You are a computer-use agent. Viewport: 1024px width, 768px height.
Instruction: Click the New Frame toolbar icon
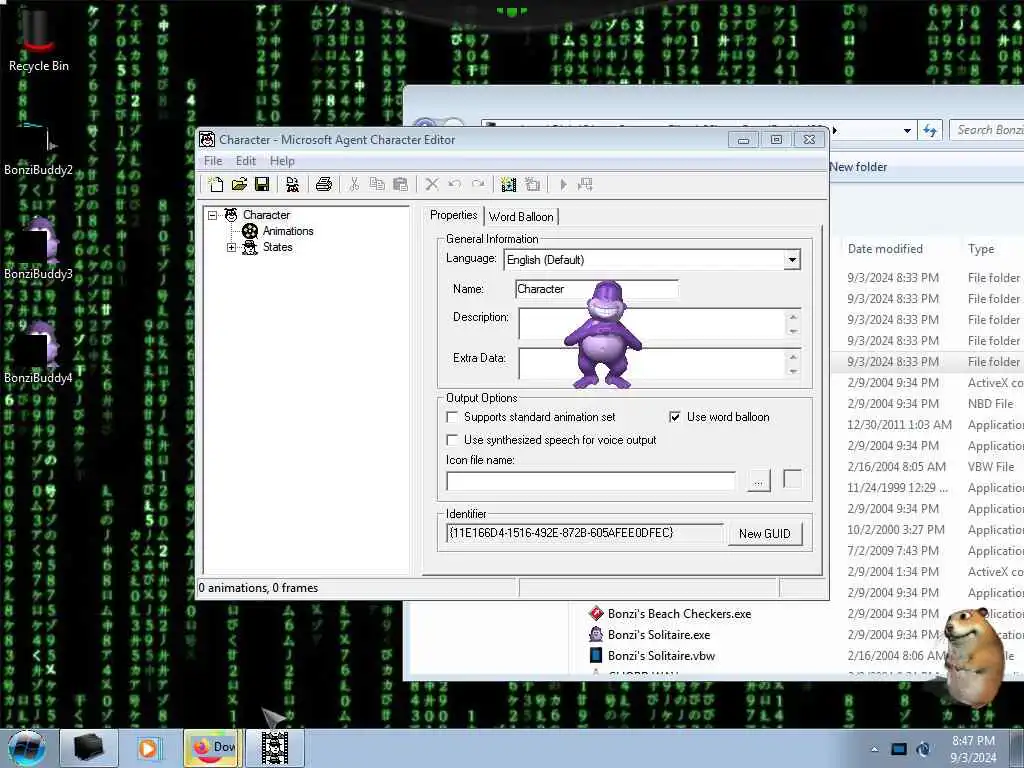pyautogui.click(x=532, y=185)
